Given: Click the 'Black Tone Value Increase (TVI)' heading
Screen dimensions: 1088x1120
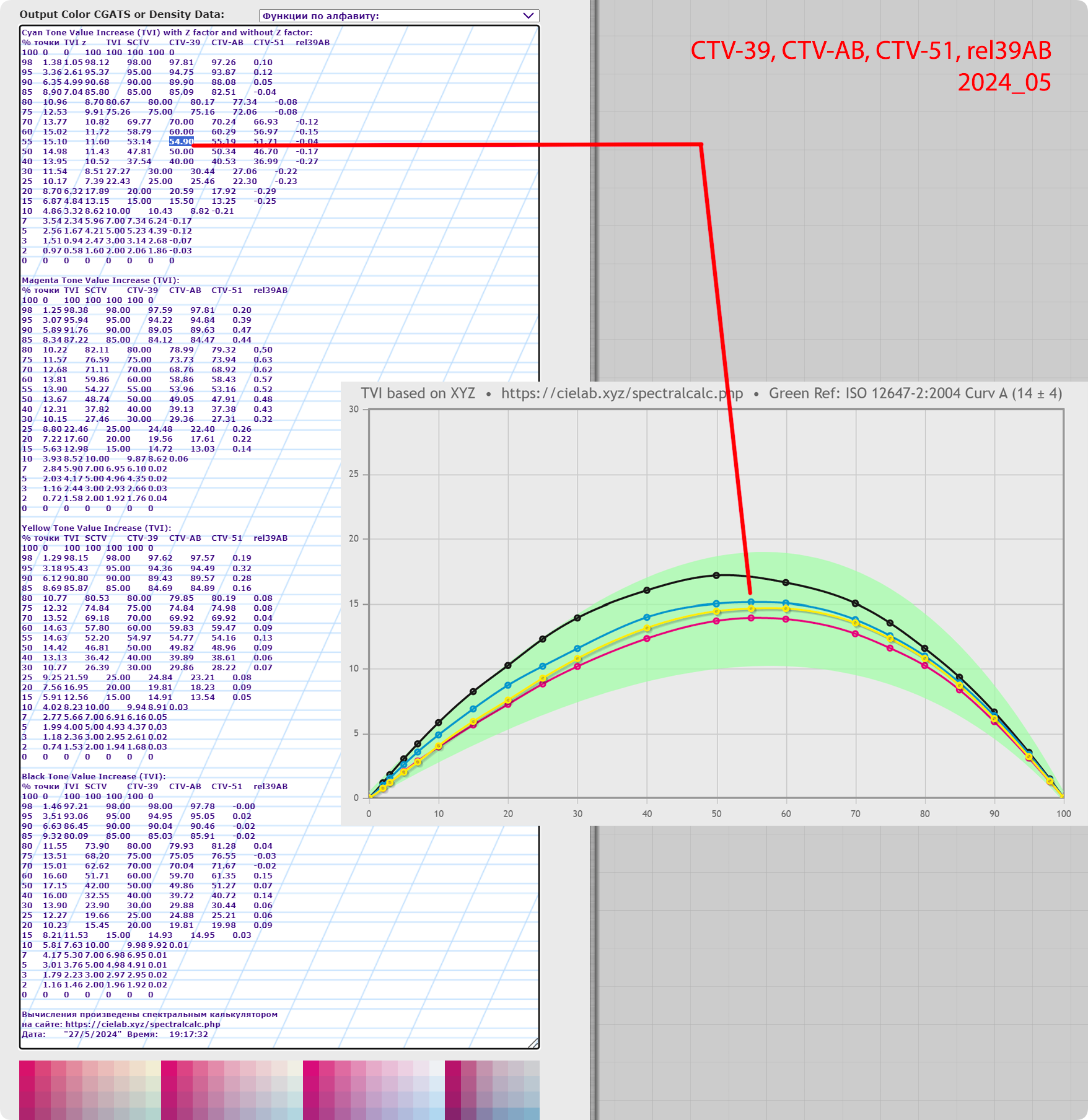Looking at the screenshot, I should (94, 776).
